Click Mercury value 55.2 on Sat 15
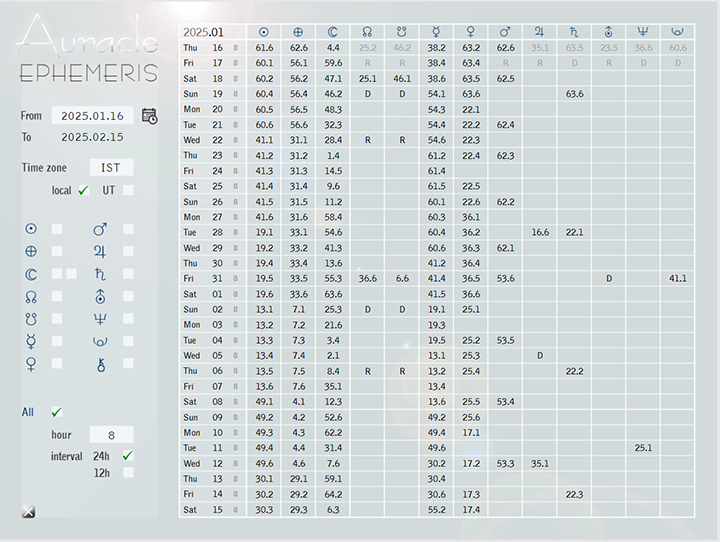 pos(436,510)
